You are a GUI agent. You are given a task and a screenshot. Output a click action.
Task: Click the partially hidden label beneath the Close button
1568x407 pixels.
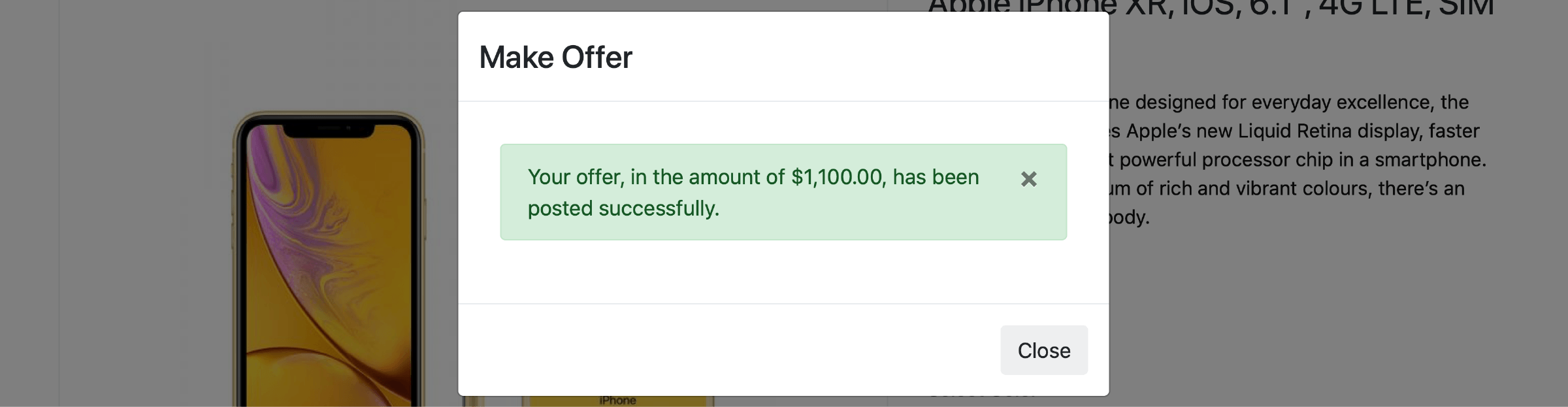click(x=980, y=394)
